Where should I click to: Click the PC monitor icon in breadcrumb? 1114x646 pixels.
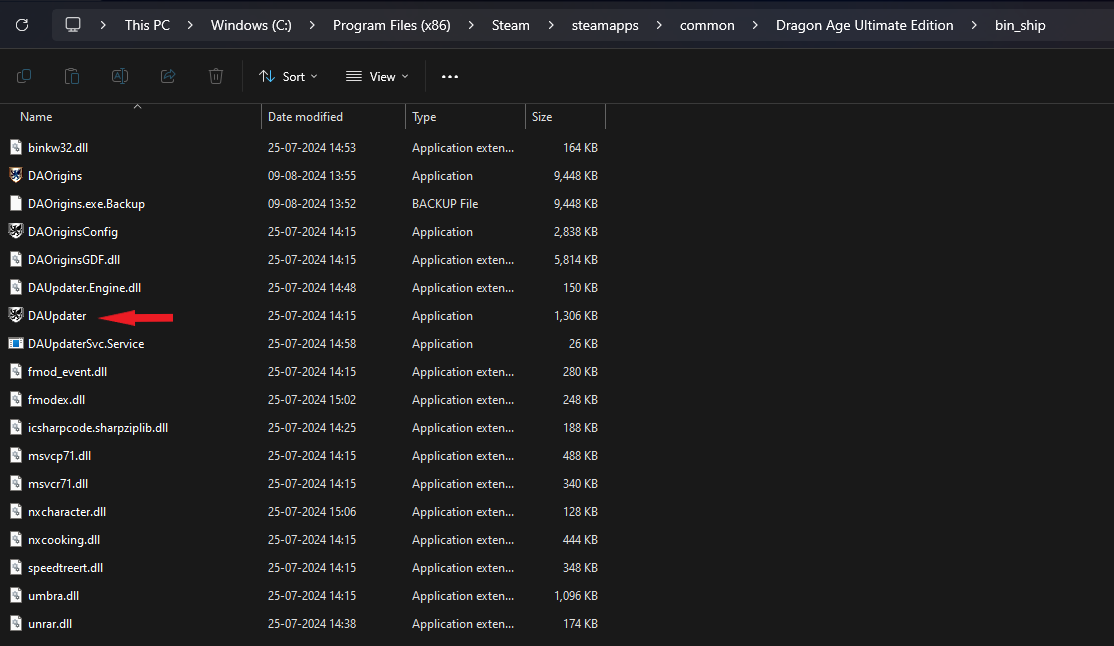tap(72, 25)
